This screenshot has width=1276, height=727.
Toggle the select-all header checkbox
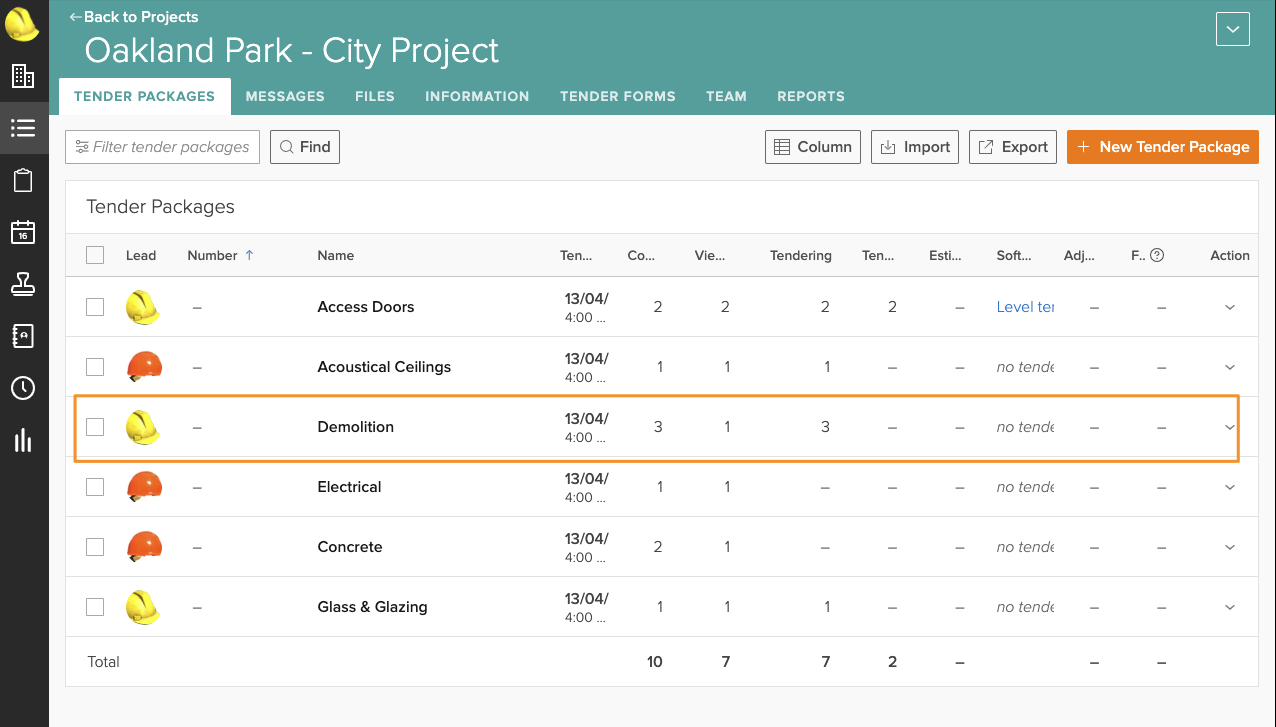[95, 255]
